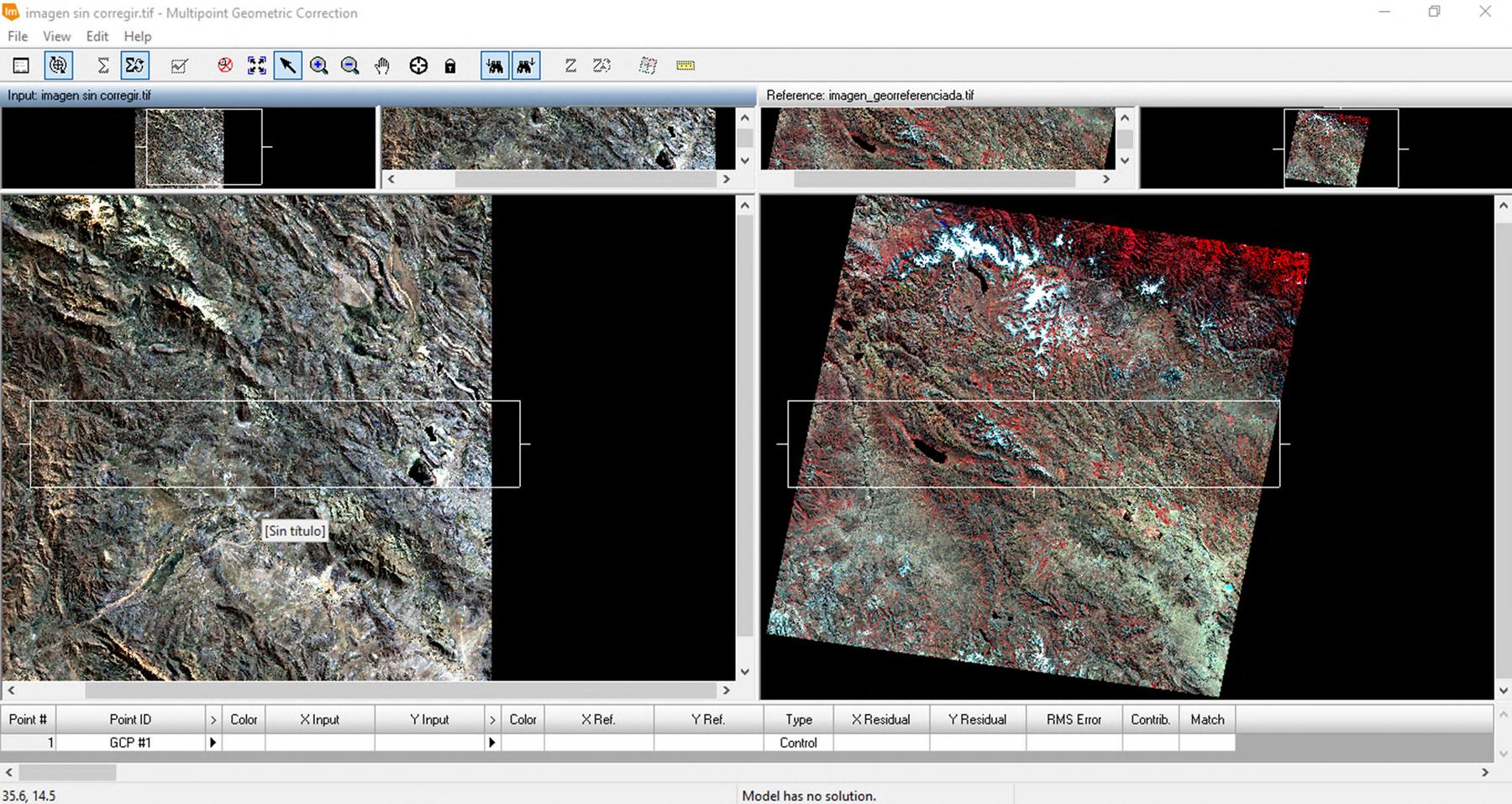Click the RMS Error column header

1074,719
